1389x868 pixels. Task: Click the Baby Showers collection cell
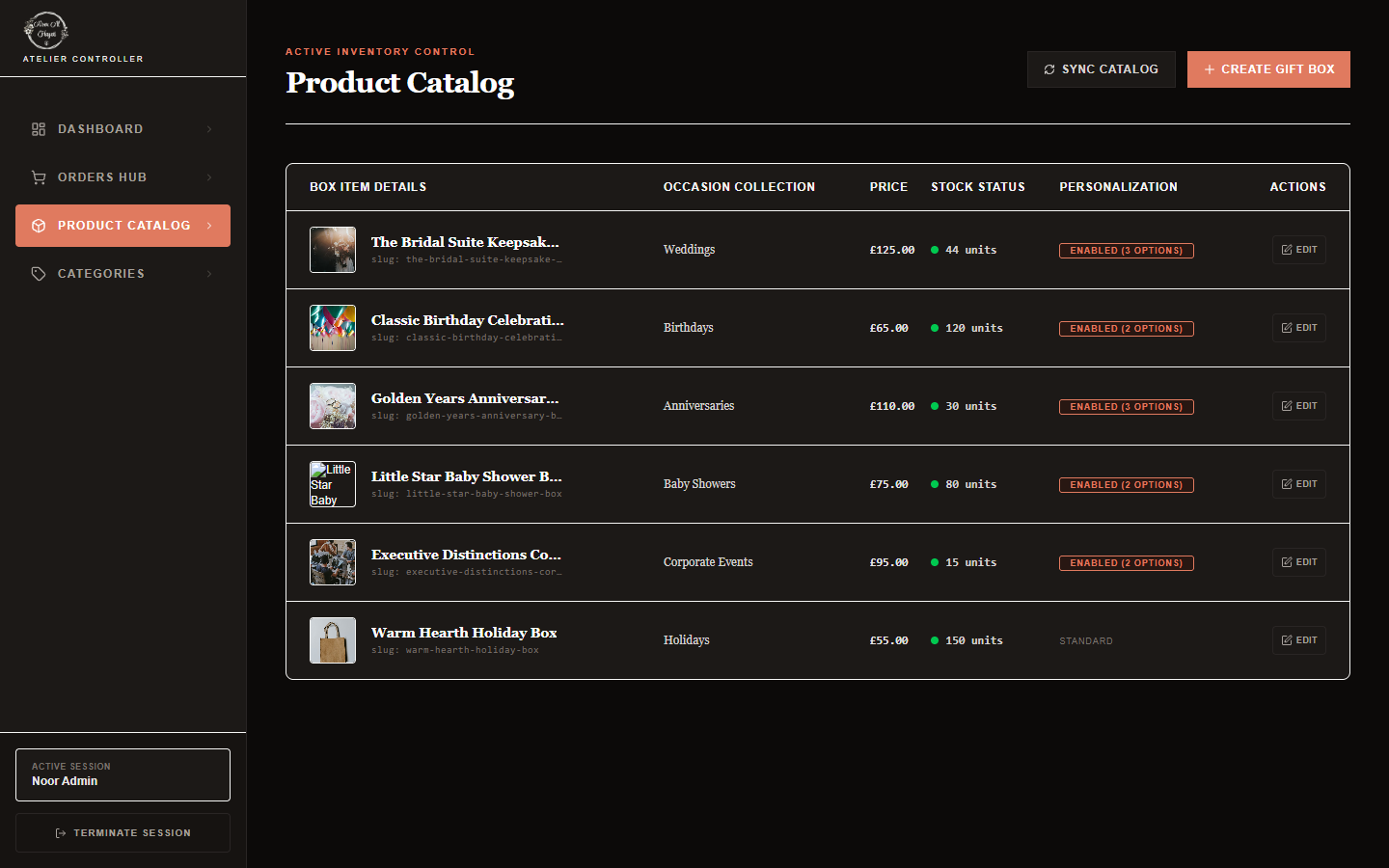[x=699, y=484]
